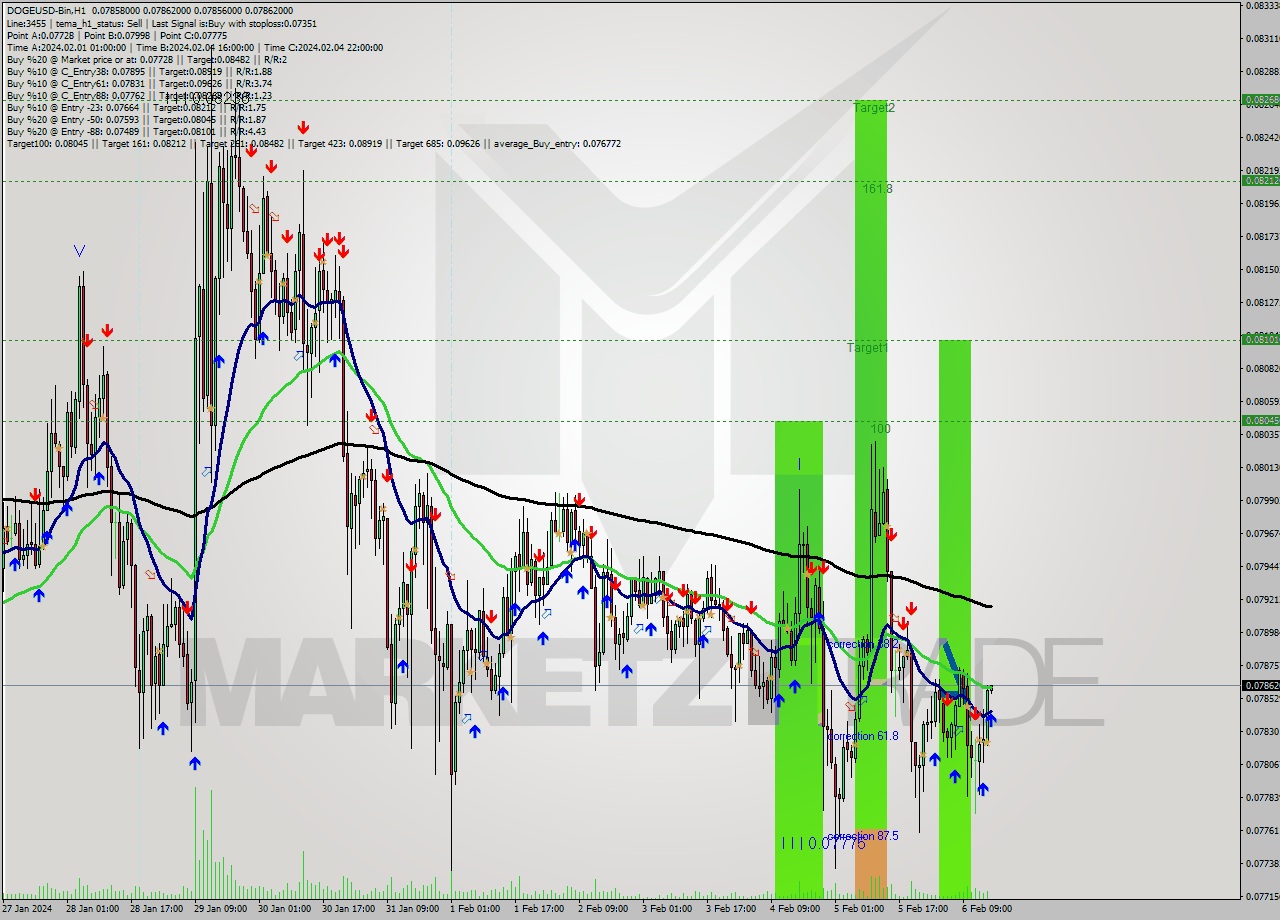Click the 2 Feb 09:00 time label

604,909
